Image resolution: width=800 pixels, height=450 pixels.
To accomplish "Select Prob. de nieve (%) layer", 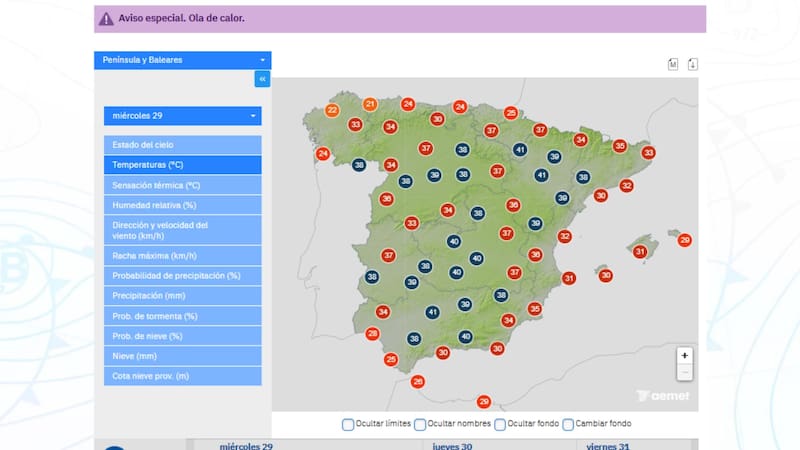I will [x=183, y=336].
